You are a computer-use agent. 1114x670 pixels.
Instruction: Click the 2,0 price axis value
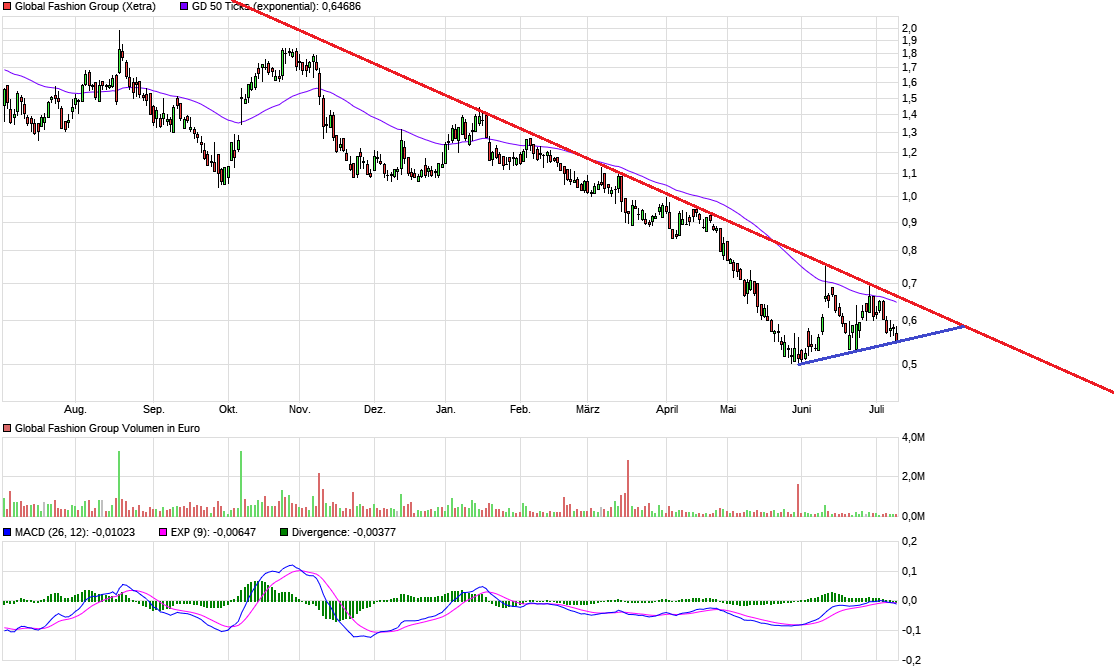point(909,28)
